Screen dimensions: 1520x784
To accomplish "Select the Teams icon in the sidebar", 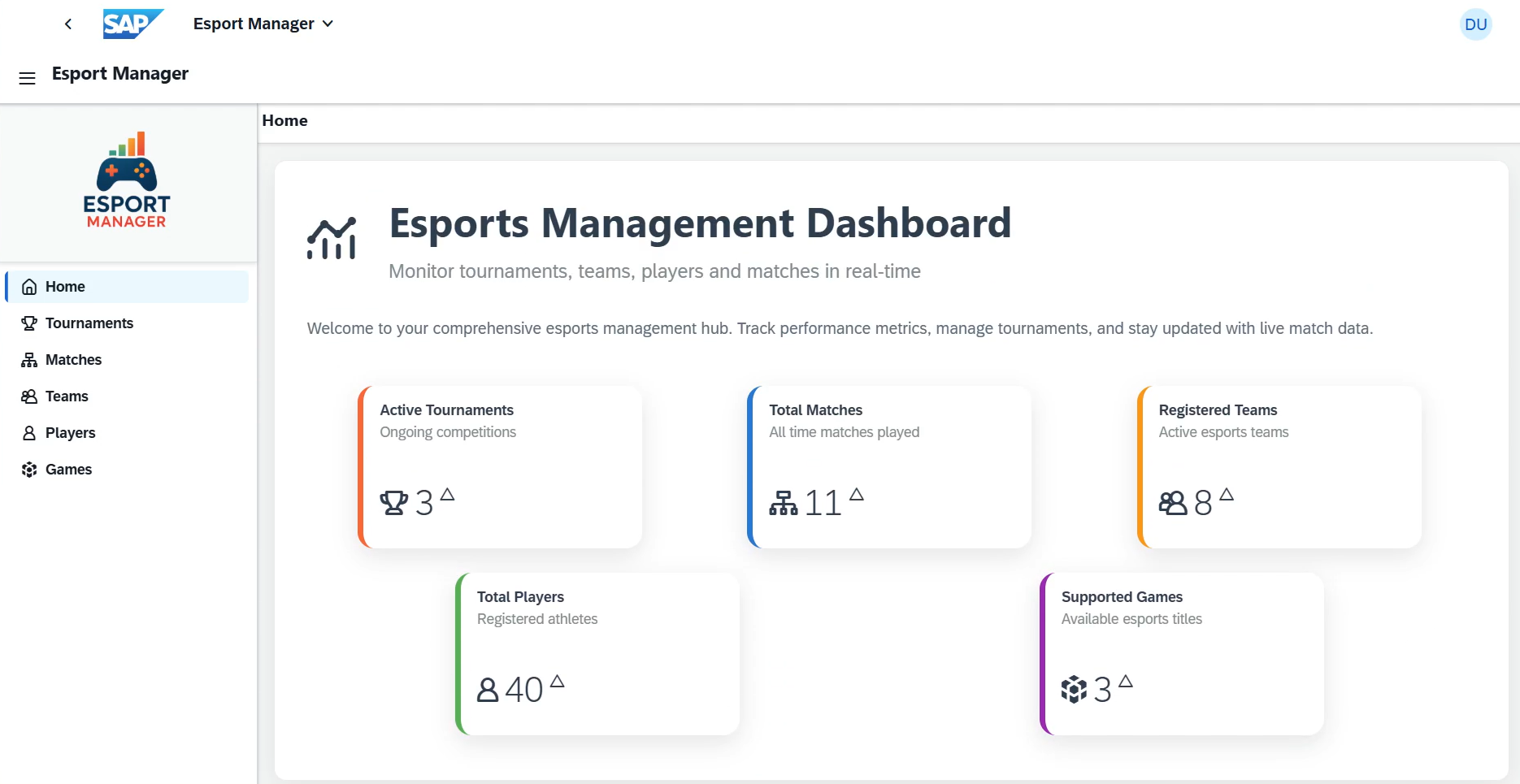I will click(28, 396).
